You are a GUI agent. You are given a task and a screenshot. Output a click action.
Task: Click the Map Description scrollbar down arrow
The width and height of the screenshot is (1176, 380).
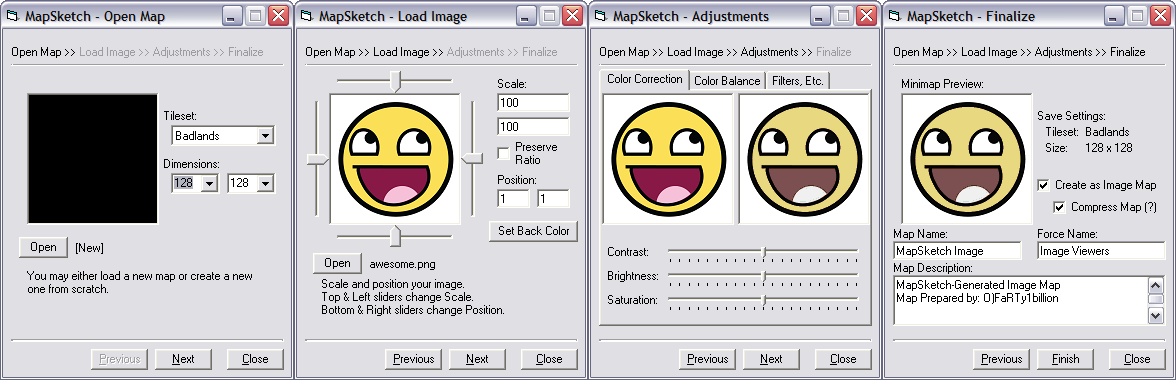pyautogui.click(x=1156, y=316)
